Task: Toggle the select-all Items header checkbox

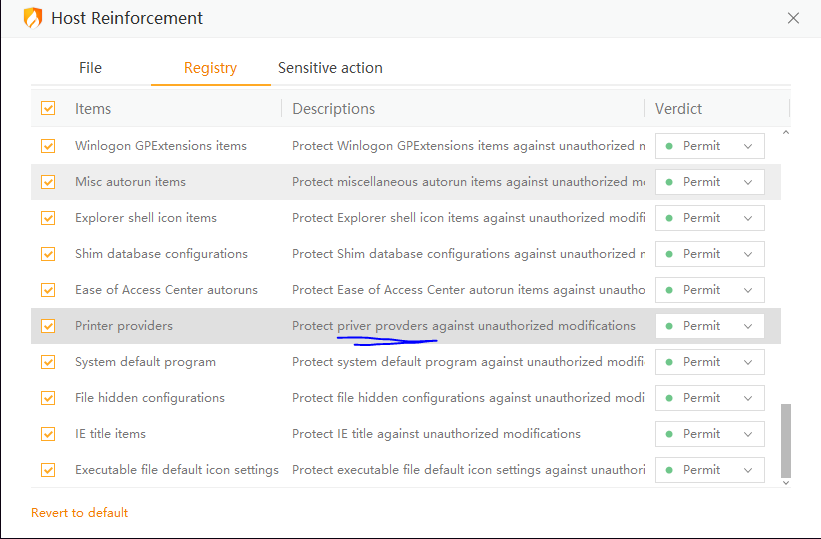Action: (48, 108)
